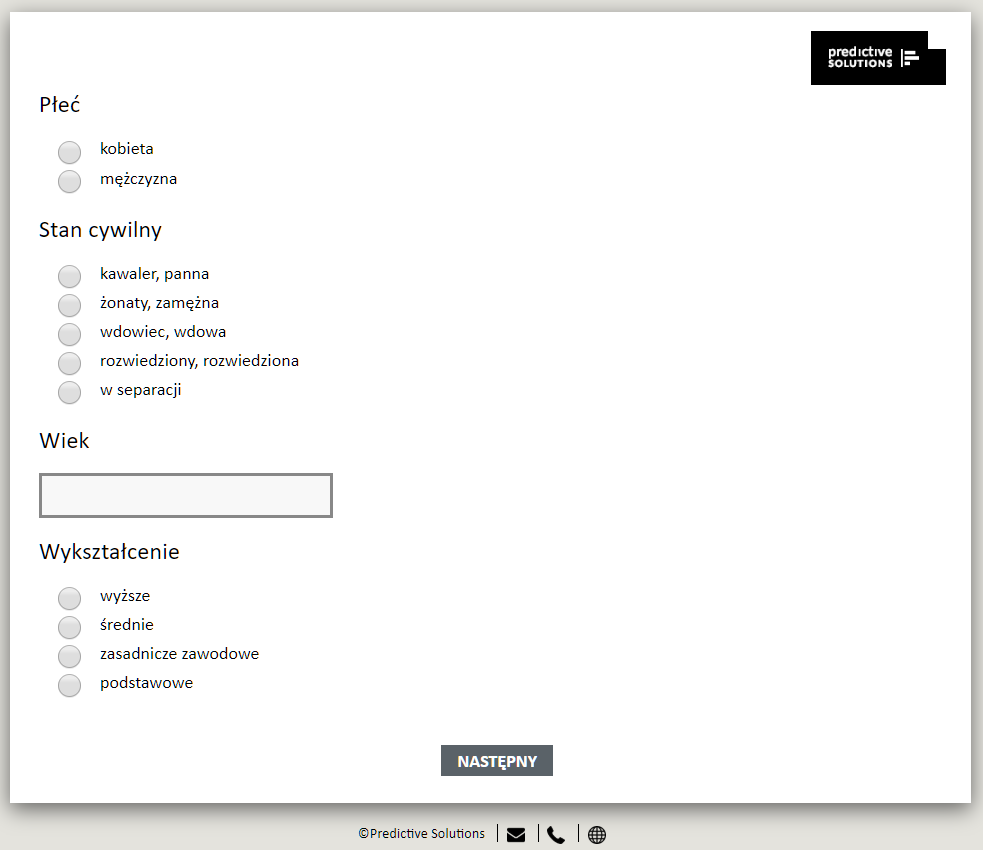Select 'zasadnicze zawodowe' education option
The width and height of the screenshot is (983, 850).
click(69, 656)
